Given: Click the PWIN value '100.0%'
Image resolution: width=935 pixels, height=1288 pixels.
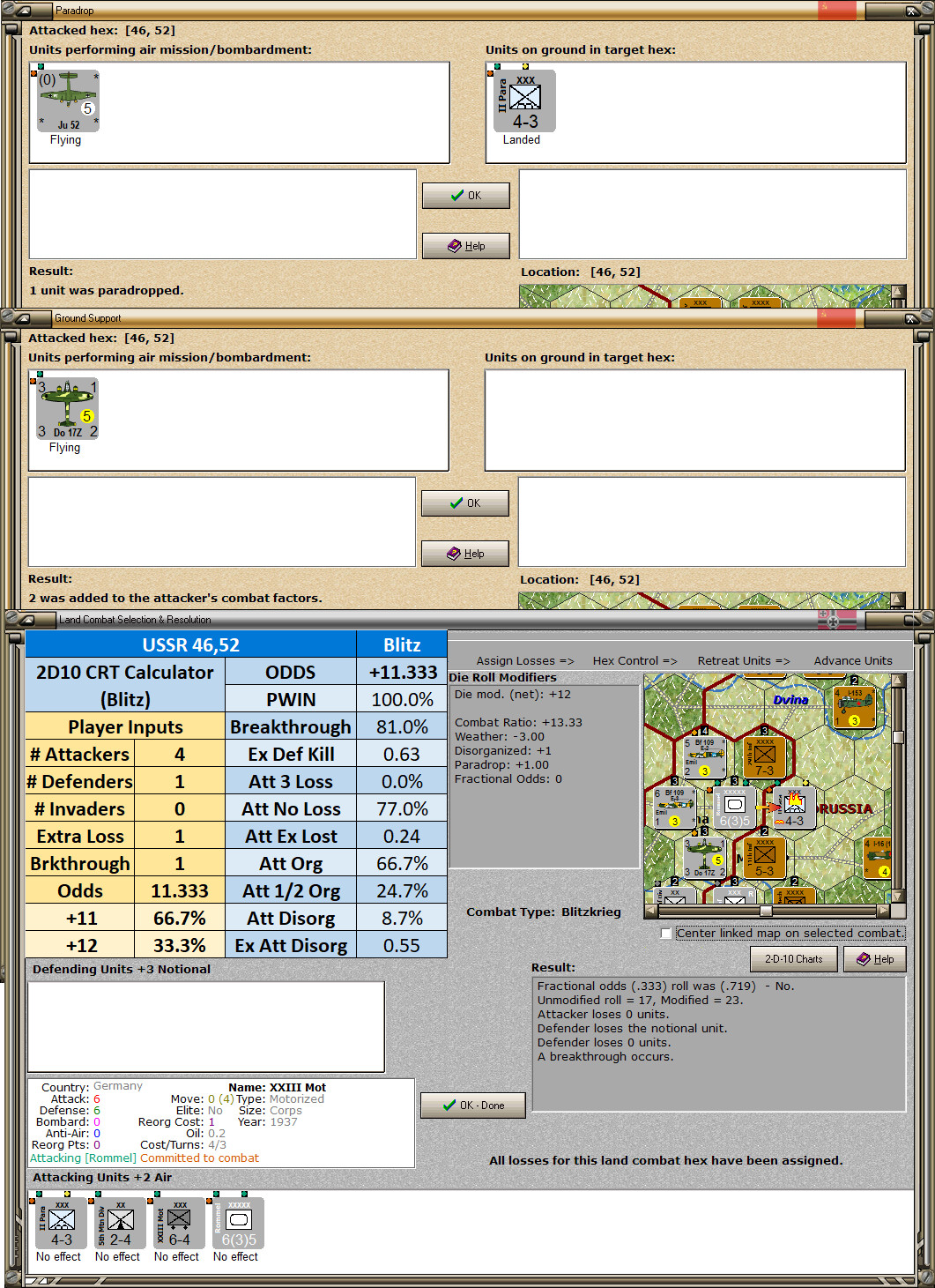Looking at the screenshot, I should [402, 699].
